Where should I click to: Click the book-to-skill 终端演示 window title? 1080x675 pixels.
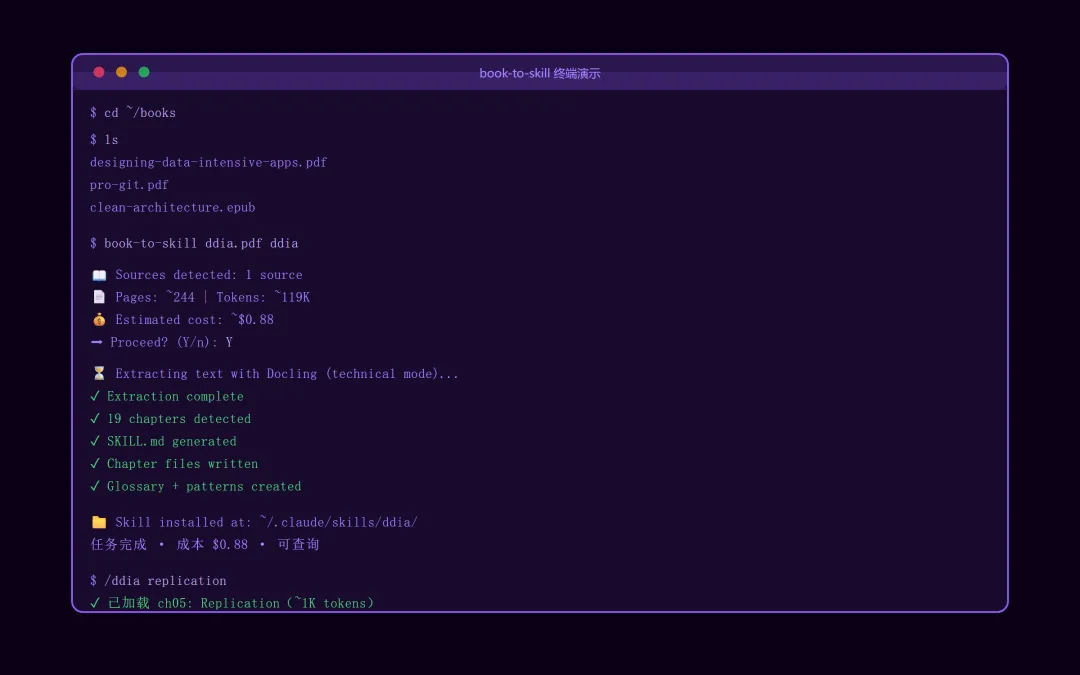tap(540, 73)
